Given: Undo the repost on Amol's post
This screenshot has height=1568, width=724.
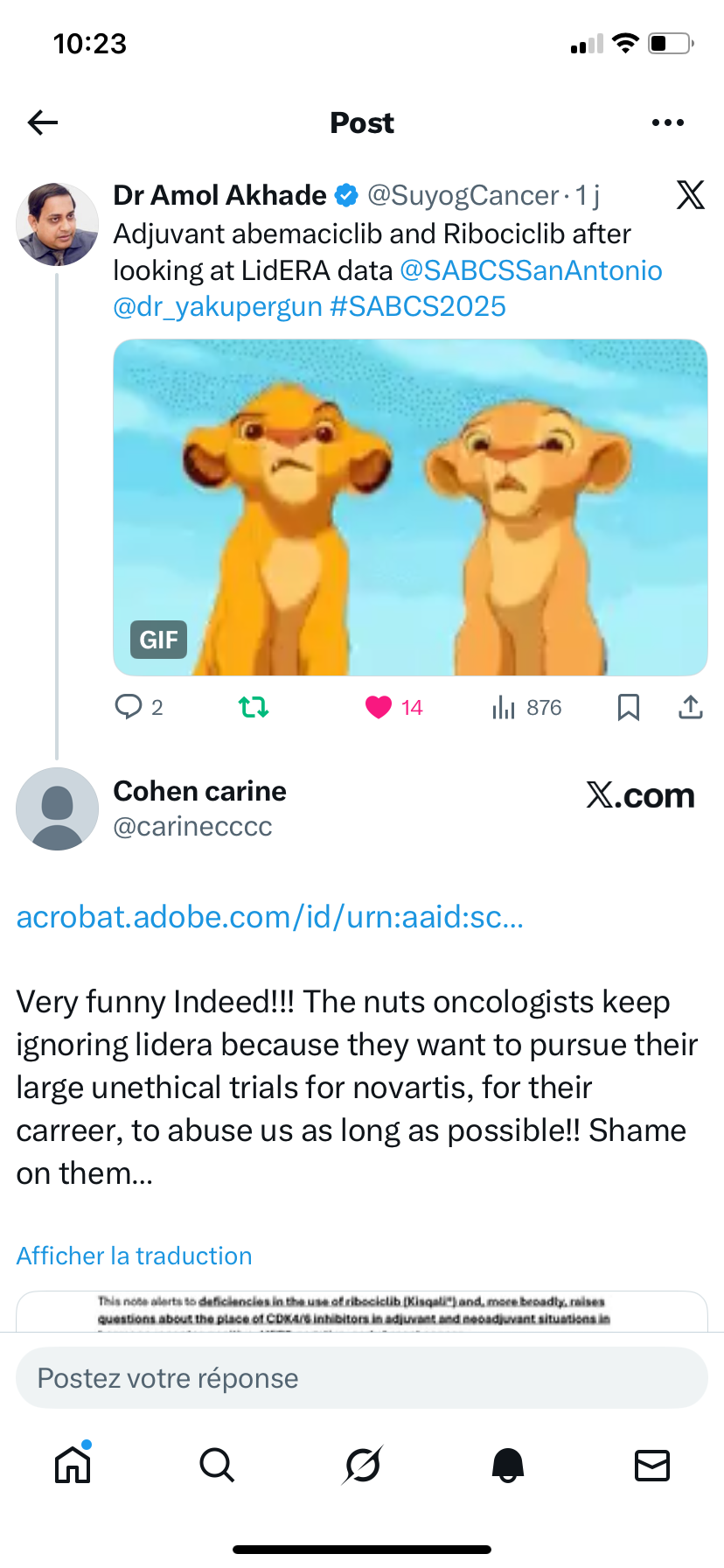Looking at the screenshot, I should click(254, 707).
